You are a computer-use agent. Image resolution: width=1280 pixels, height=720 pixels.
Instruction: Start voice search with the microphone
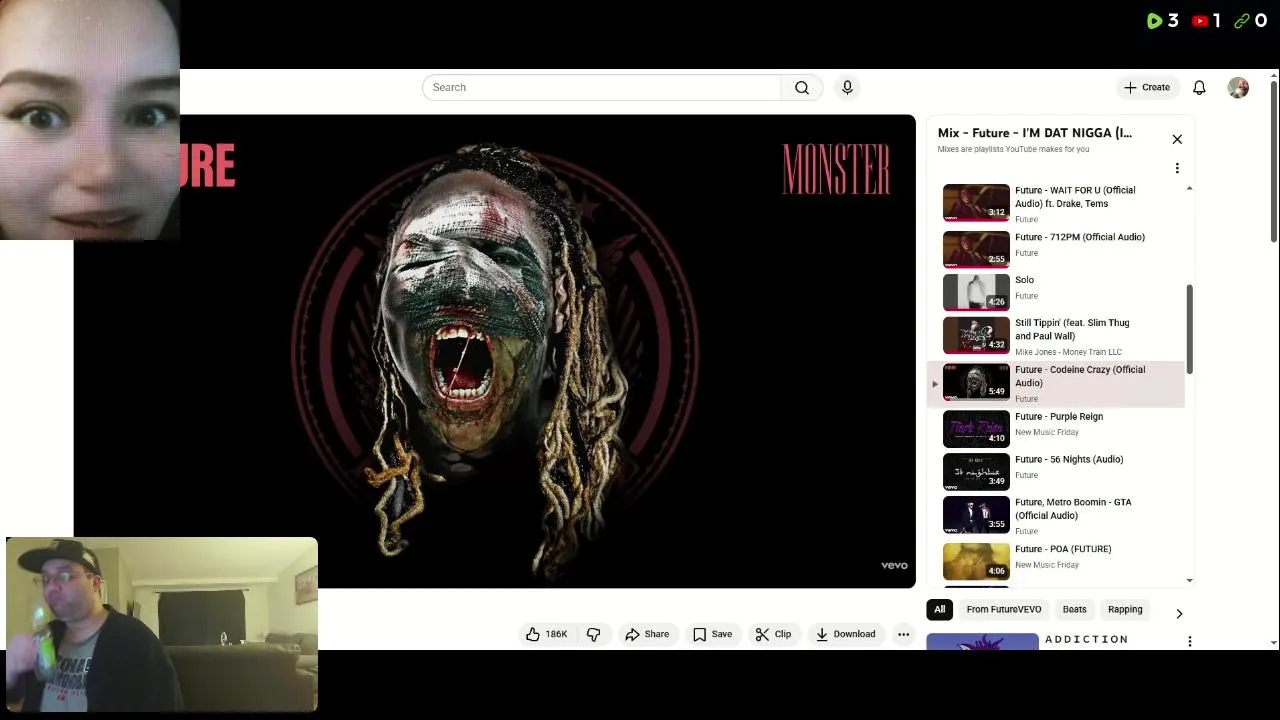(847, 87)
